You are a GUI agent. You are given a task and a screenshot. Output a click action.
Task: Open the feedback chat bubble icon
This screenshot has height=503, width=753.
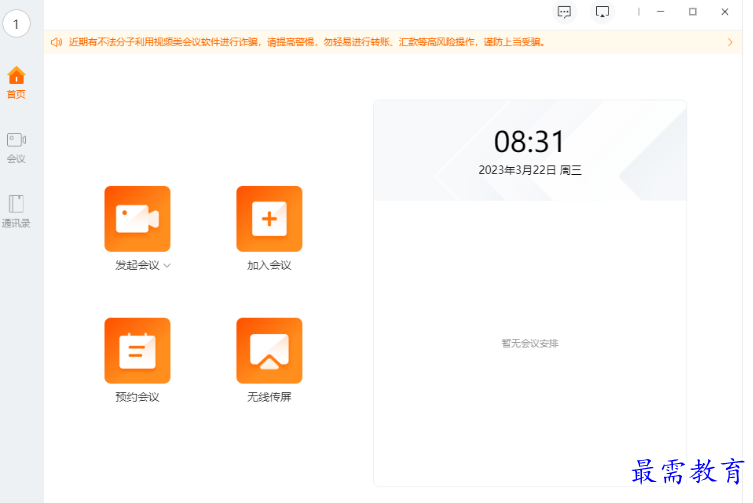(x=564, y=12)
